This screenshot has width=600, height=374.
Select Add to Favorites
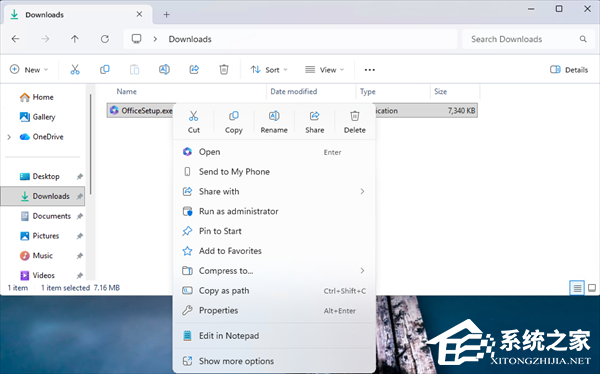[x=274, y=251]
